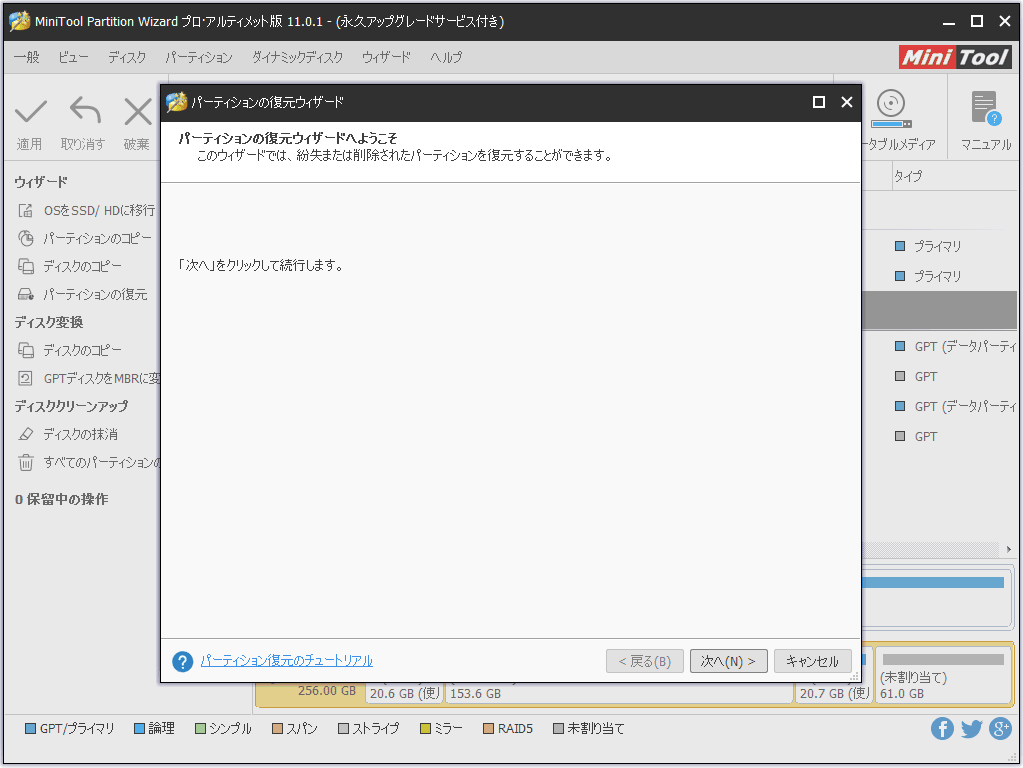The image size is (1023, 768).
Task: Click the blue help question mark icon
Action: (x=182, y=661)
